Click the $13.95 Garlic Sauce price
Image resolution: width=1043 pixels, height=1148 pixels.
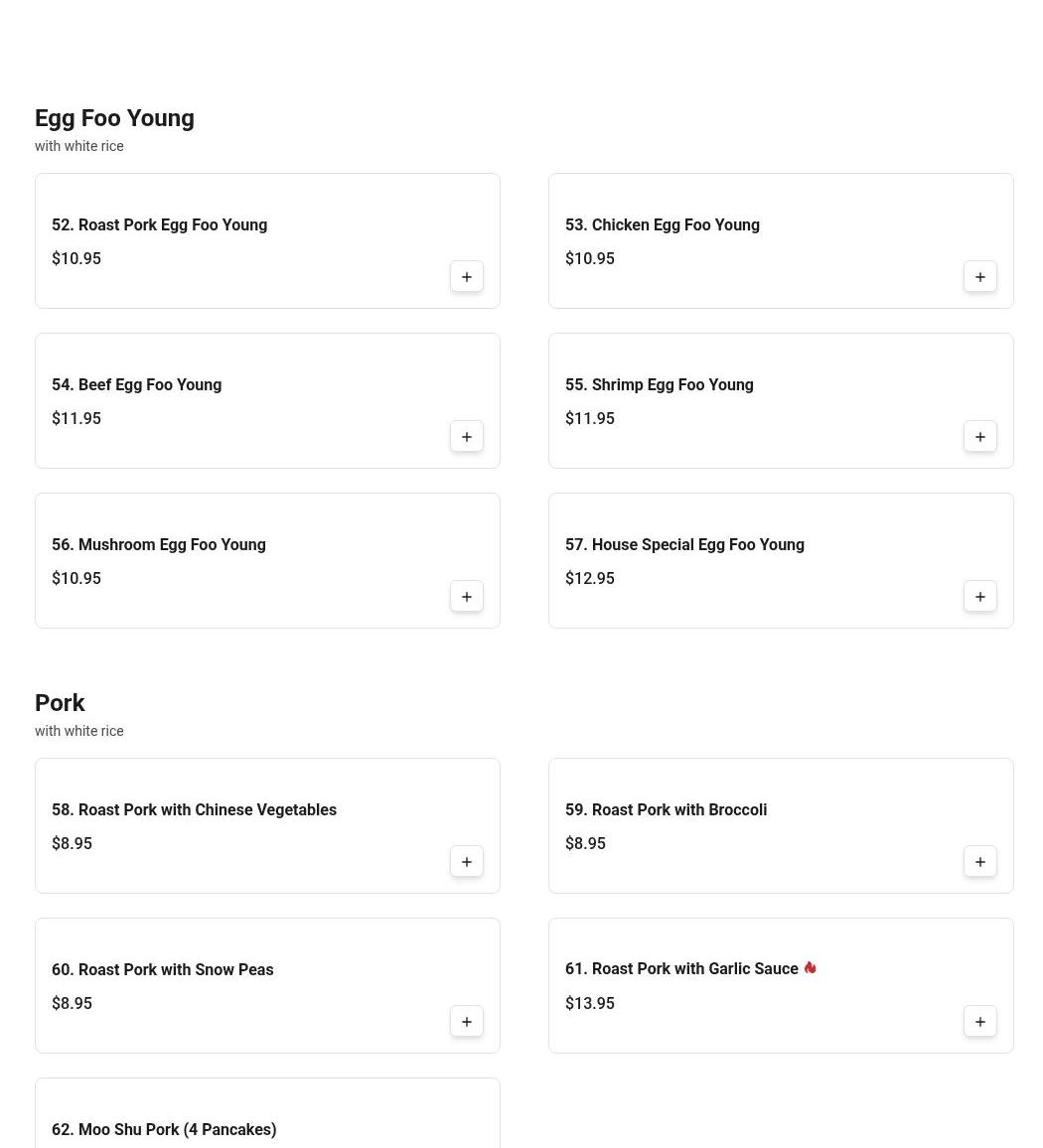tap(590, 1004)
